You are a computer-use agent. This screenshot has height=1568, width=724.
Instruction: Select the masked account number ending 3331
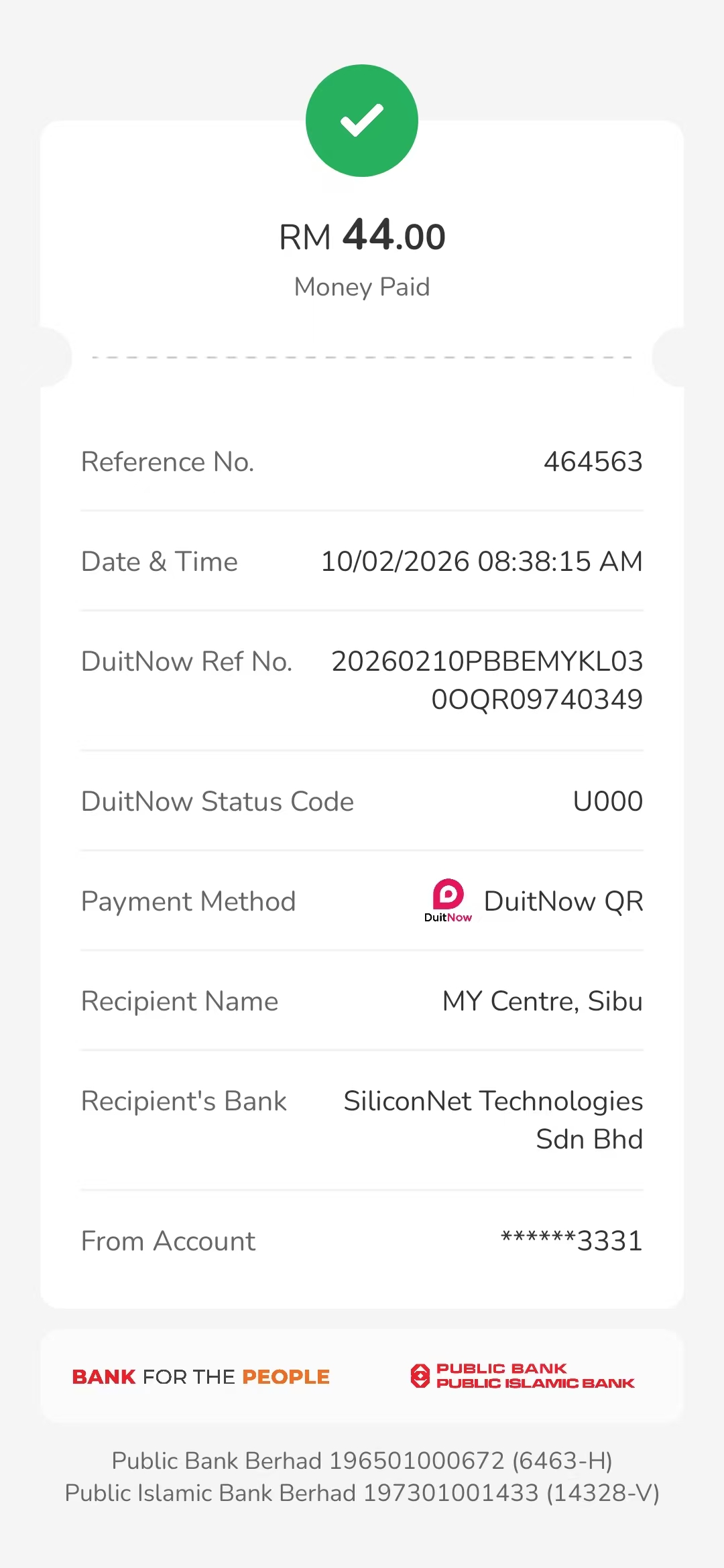[x=572, y=1241]
